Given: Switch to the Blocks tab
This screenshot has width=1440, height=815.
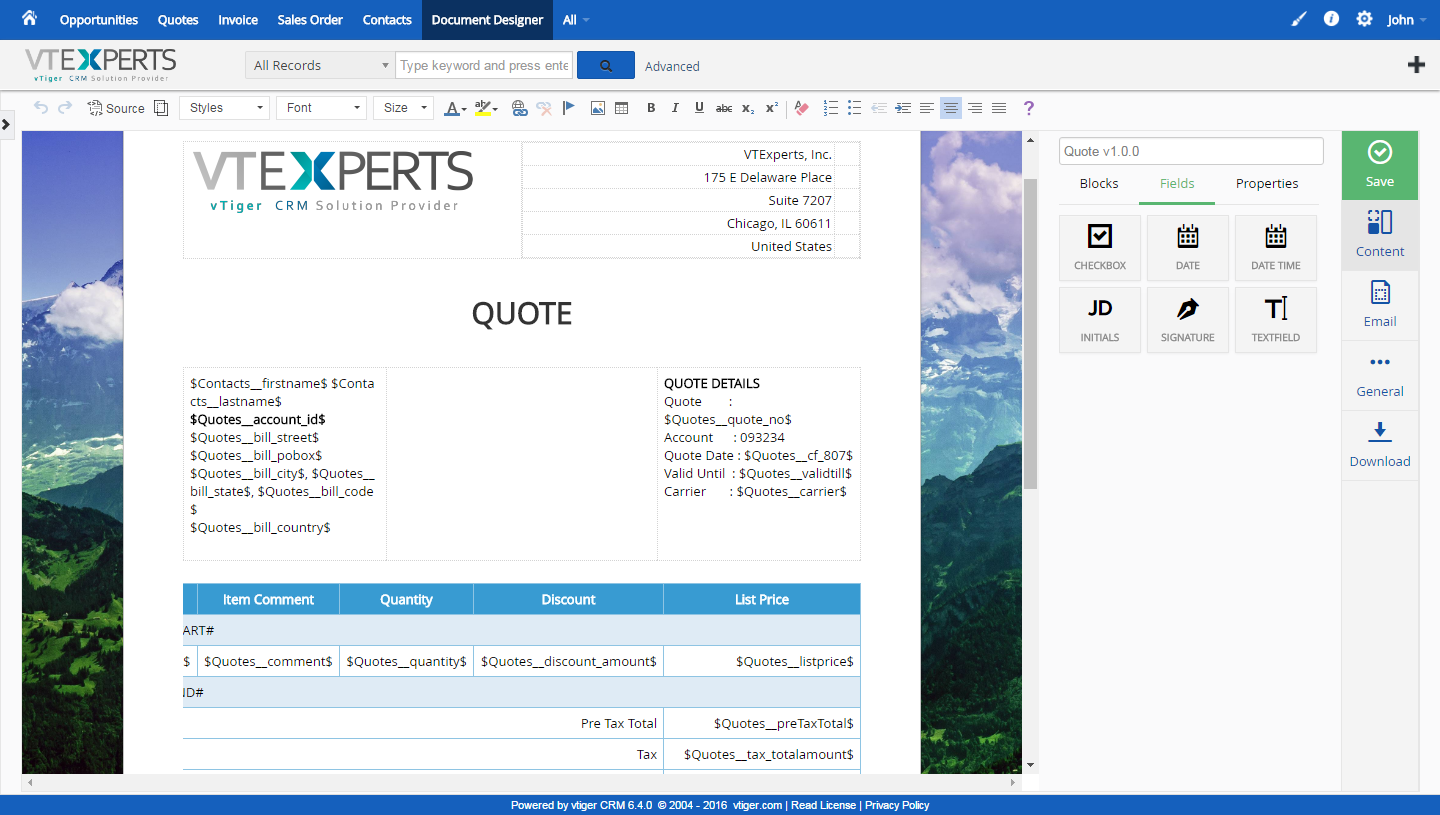Looking at the screenshot, I should (1099, 184).
